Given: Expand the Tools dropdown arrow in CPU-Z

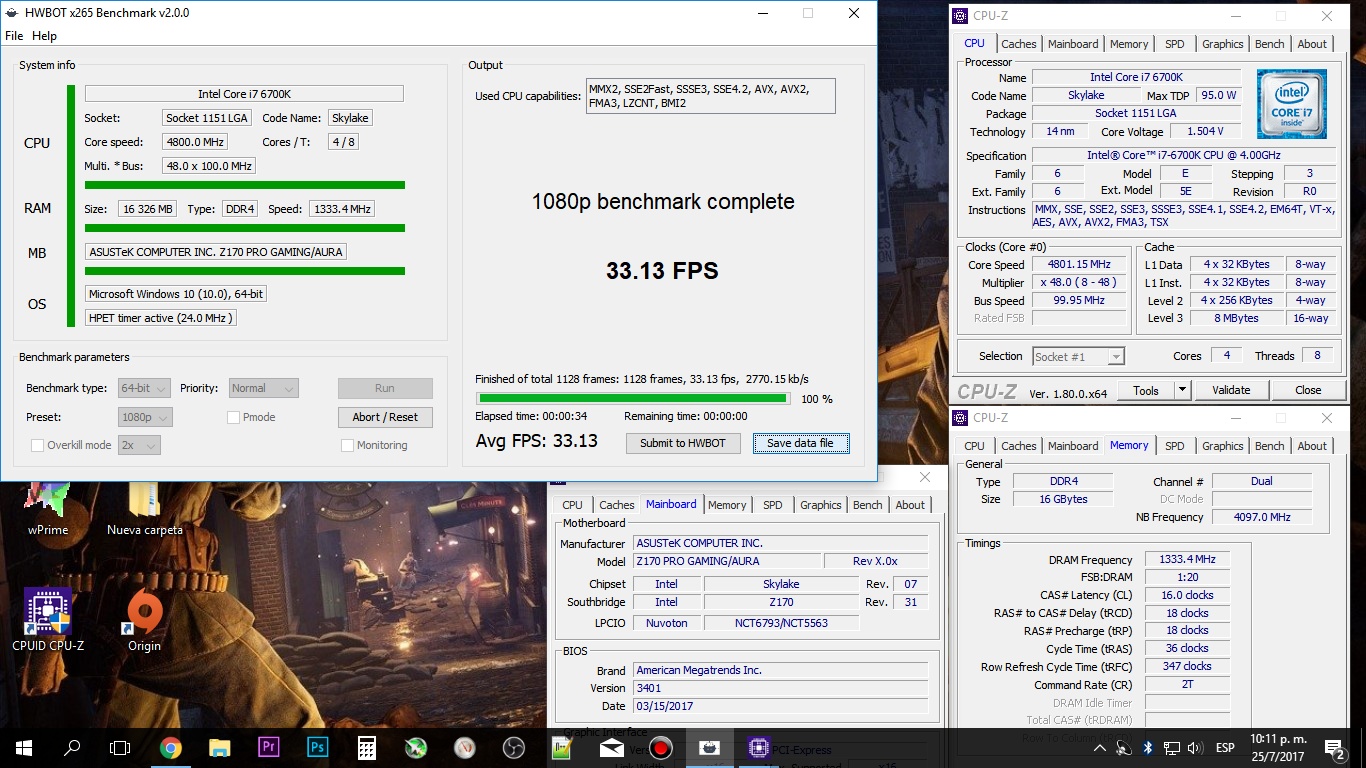Looking at the screenshot, I should [1183, 390].
